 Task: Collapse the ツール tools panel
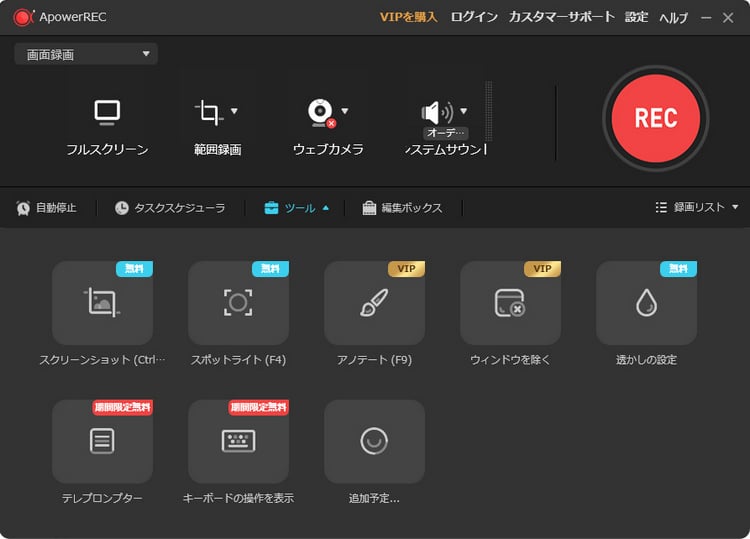point(297,208)
